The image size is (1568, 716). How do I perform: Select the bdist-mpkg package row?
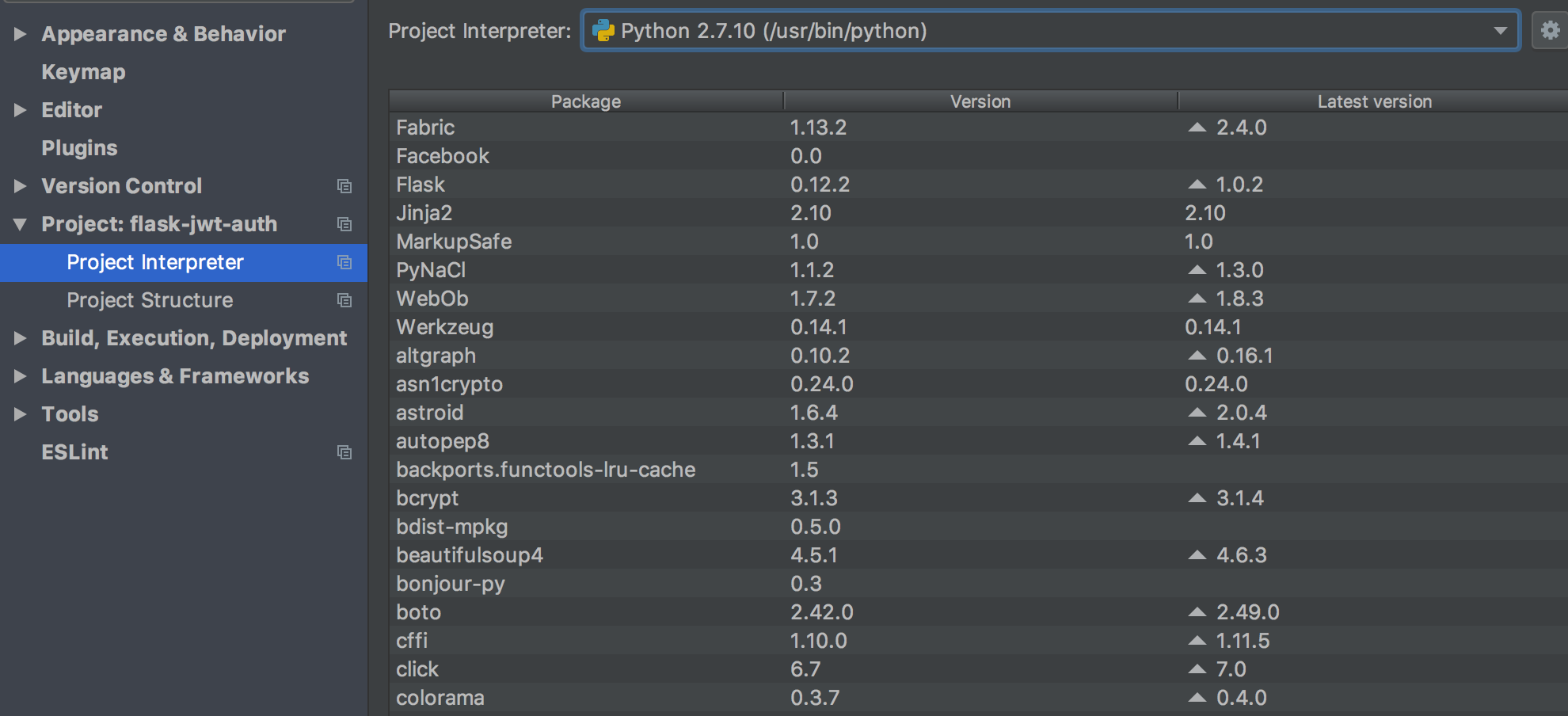coord(979,527)
